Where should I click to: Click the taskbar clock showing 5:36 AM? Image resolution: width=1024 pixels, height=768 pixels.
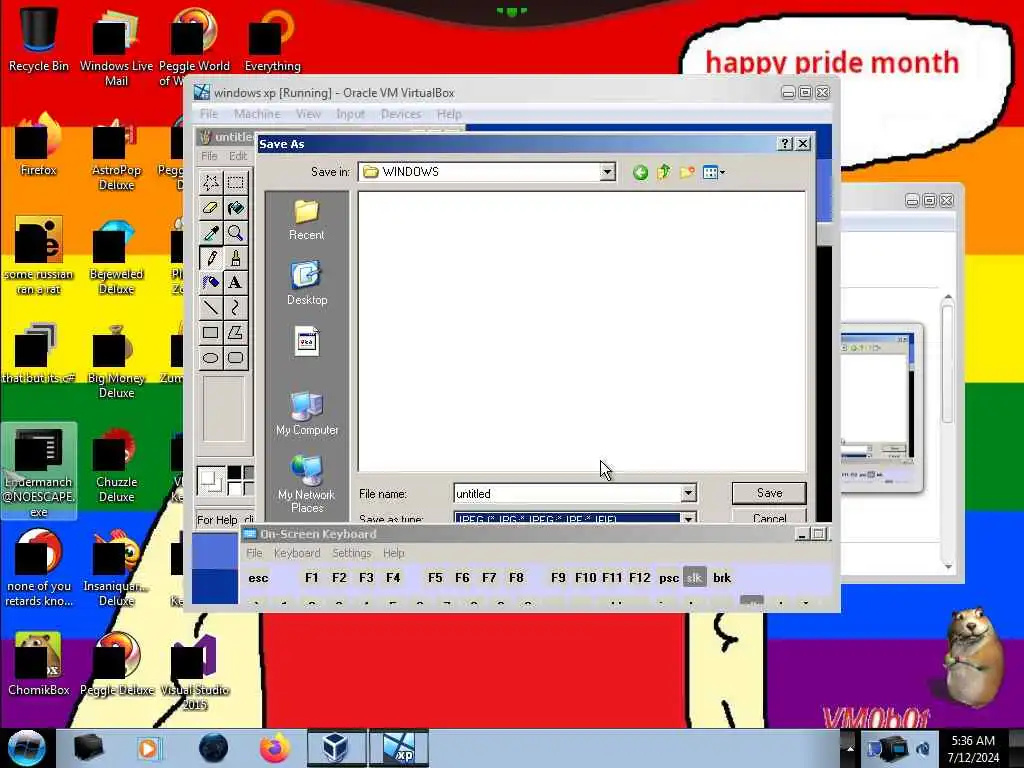[973, 748]
